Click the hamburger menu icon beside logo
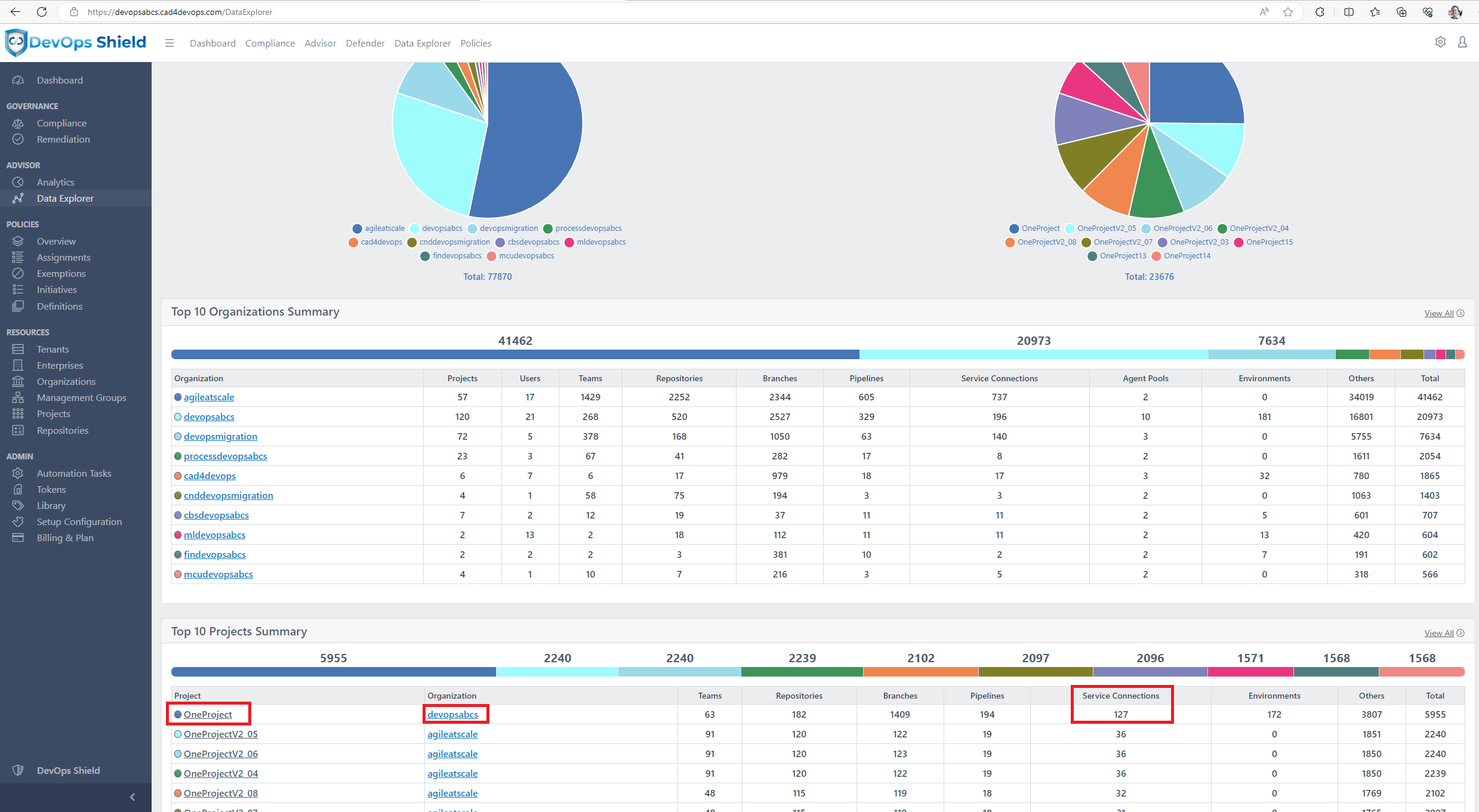Viewport: 1479px width, 812px height. click(170, 43)
